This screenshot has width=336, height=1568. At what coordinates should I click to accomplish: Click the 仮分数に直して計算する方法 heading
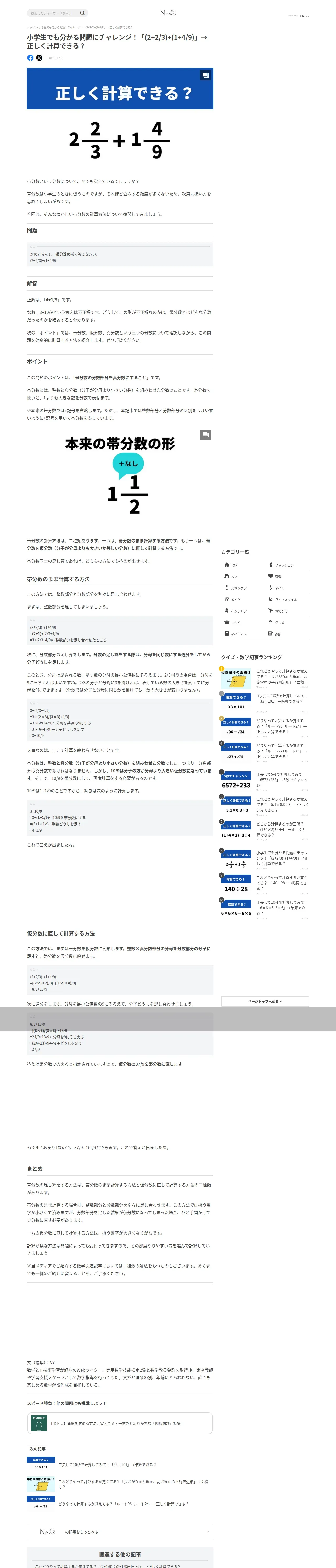(x=61, y=933)
